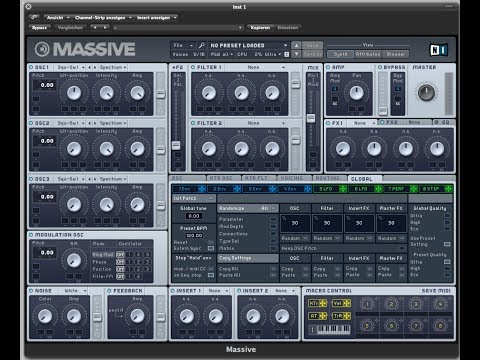Screen dimensions: 480x360
Task: Click the 4 Env blue crosshair handle
Action: (308, 189)
